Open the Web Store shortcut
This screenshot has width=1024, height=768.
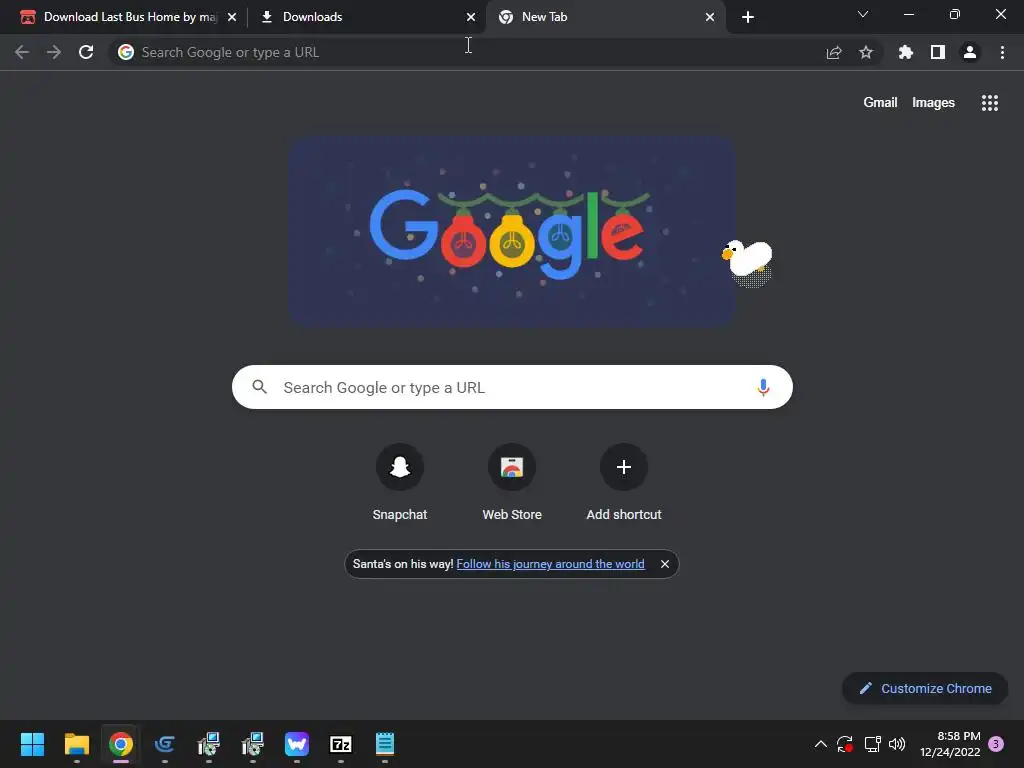tap(512, 482)
